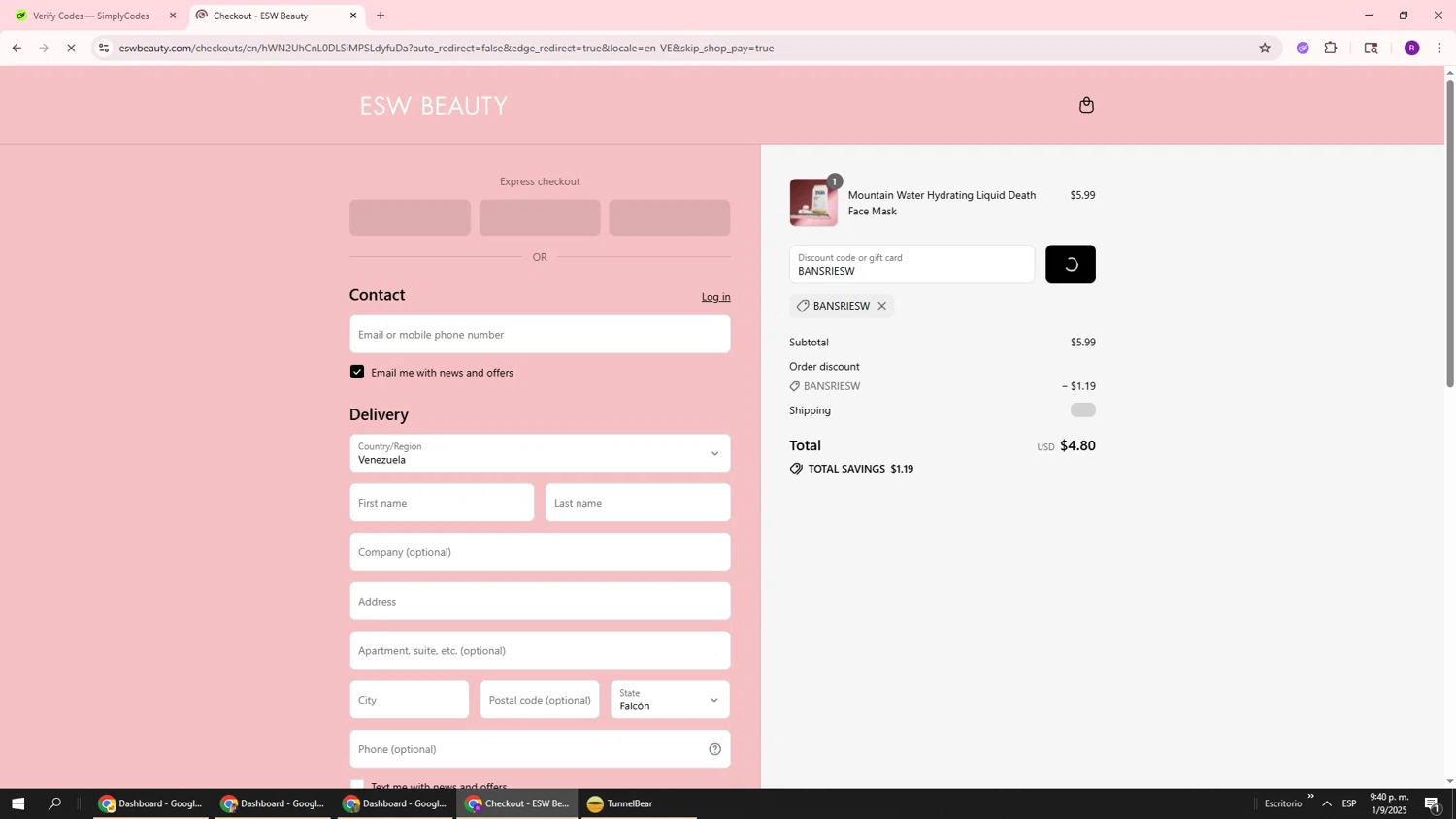Image resolution: width=1456 pixels, height=819 pixels.
Task: Click the apply discount loading button
Action: [x=1070, y=264]
